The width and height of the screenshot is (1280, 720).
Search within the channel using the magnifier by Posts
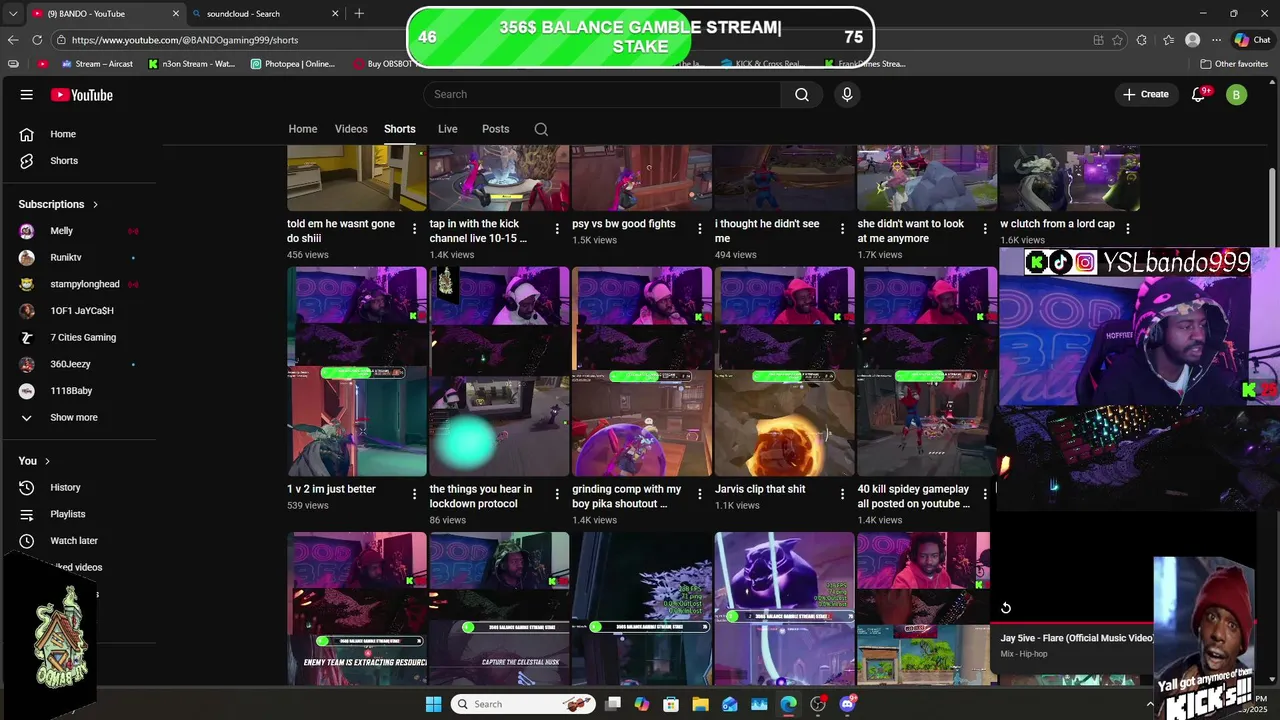(541, 129)
